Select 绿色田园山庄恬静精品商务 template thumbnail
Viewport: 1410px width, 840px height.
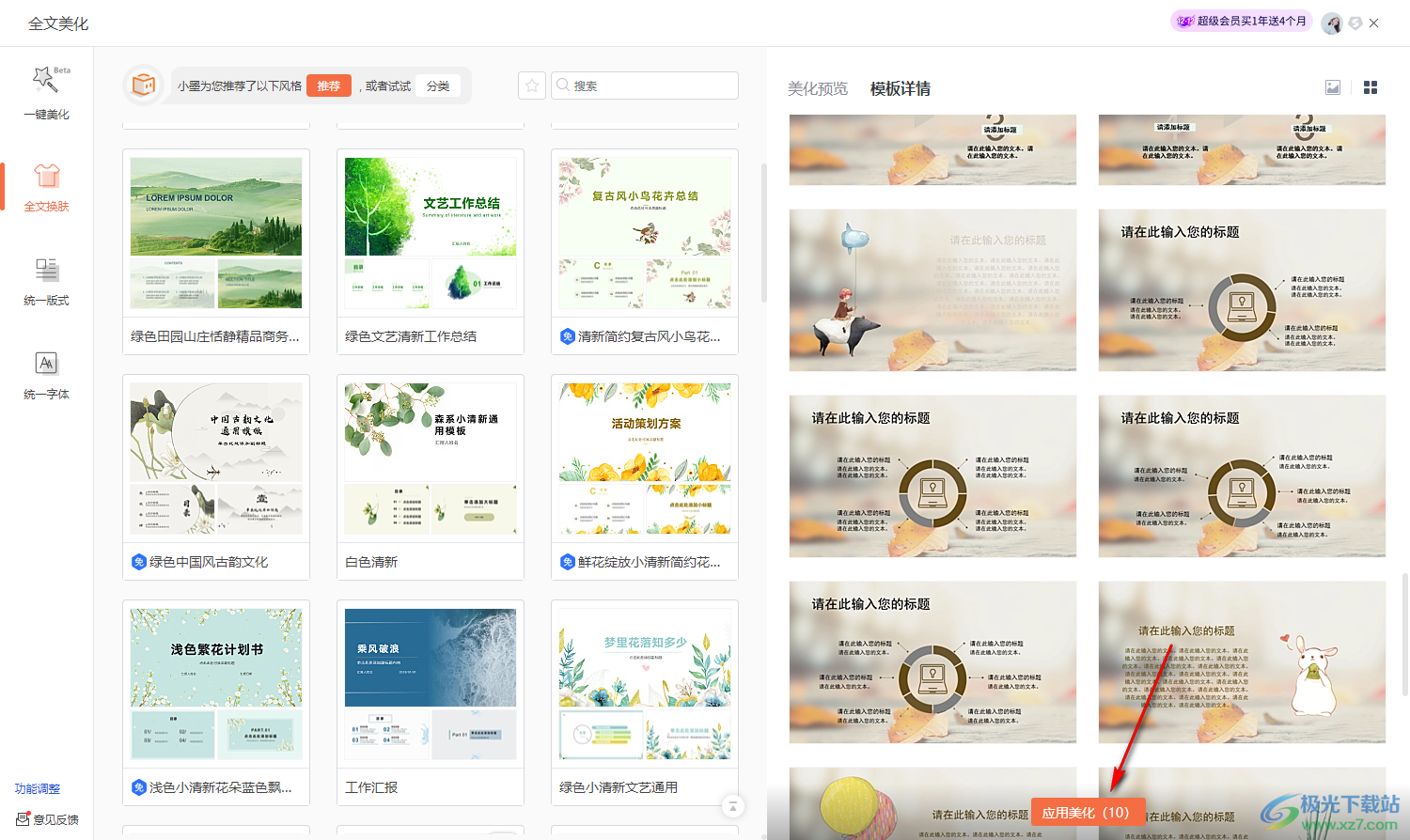216,233
